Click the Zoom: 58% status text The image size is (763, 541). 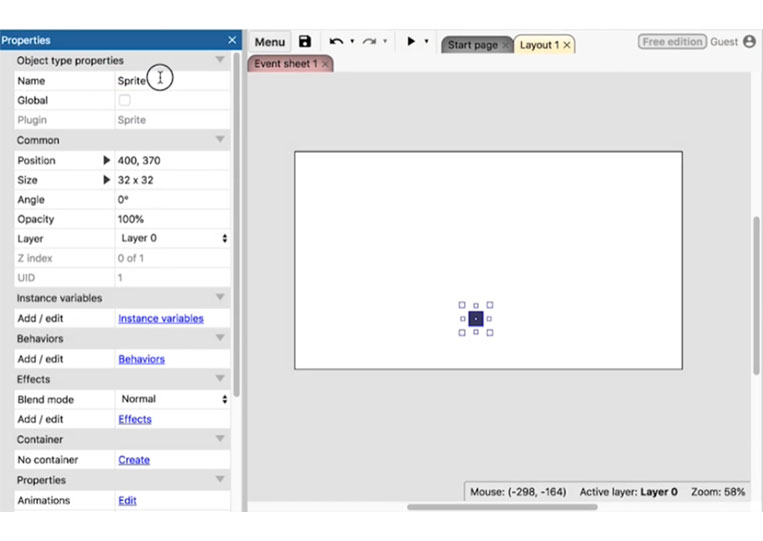718,492
